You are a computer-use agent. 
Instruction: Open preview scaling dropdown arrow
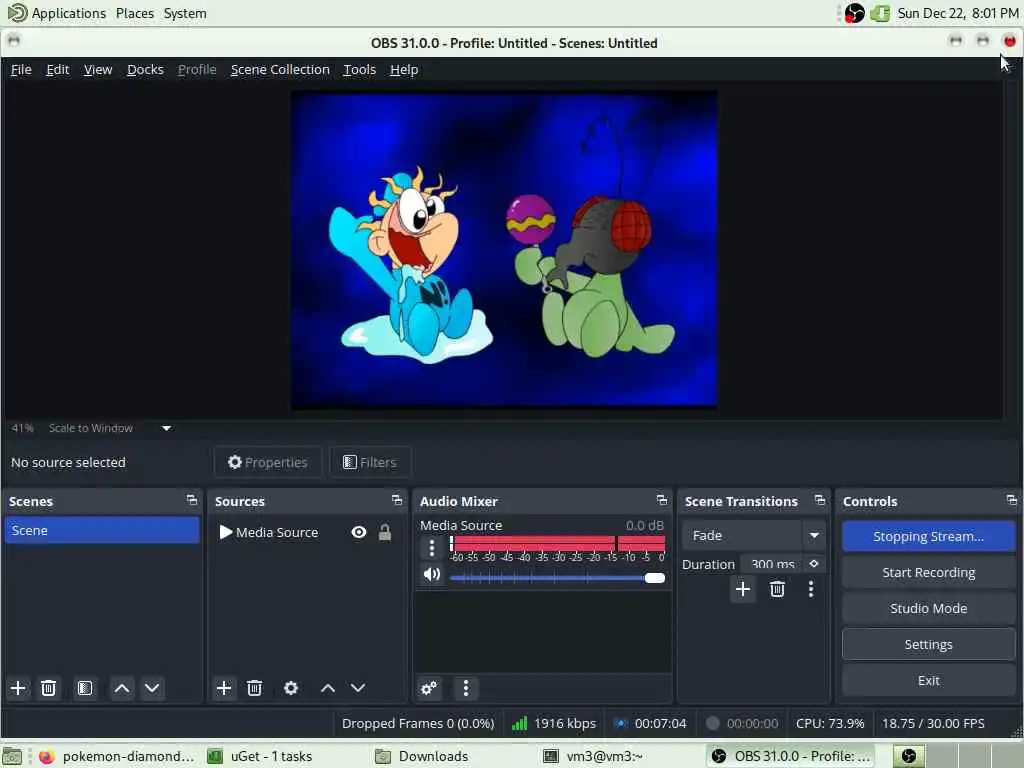[x=167, y=428]
